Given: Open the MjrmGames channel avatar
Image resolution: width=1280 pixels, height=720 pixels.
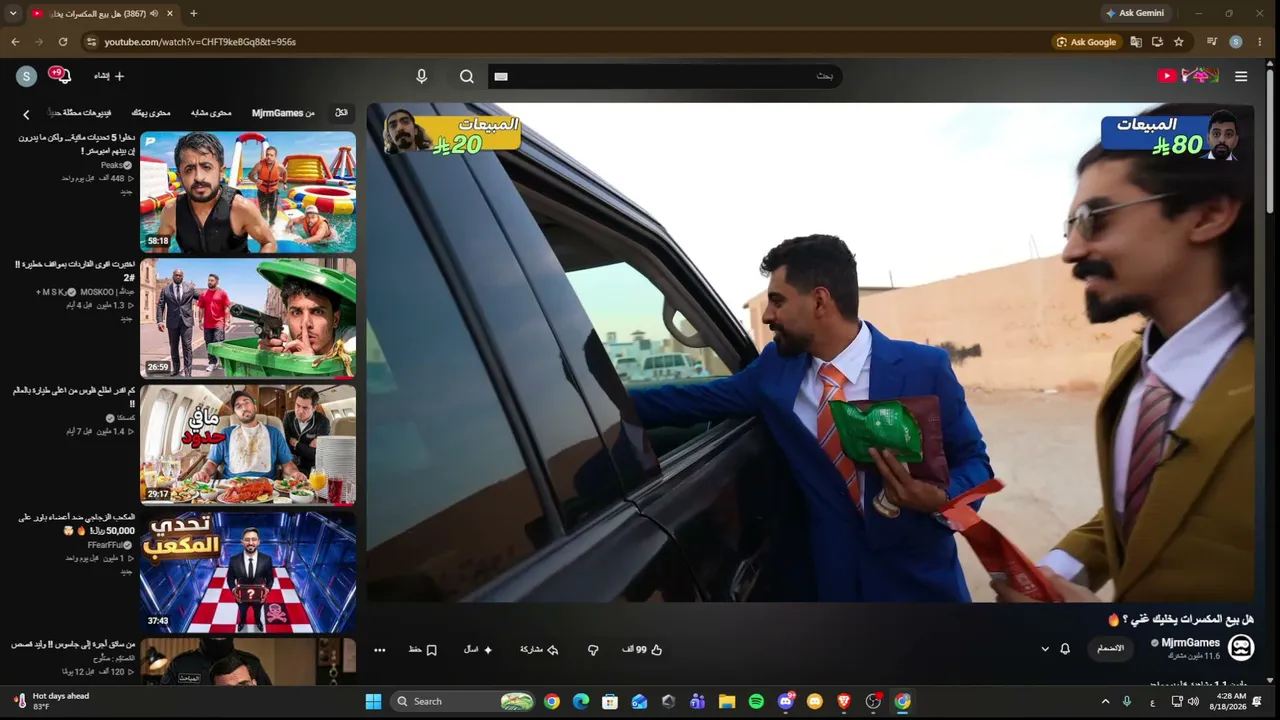Looking at the screenshot, I should 1241,647.
